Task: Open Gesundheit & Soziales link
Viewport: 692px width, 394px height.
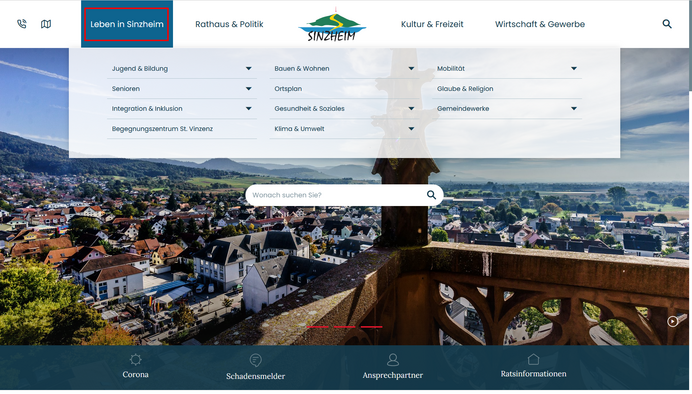Action: [309, 109]
